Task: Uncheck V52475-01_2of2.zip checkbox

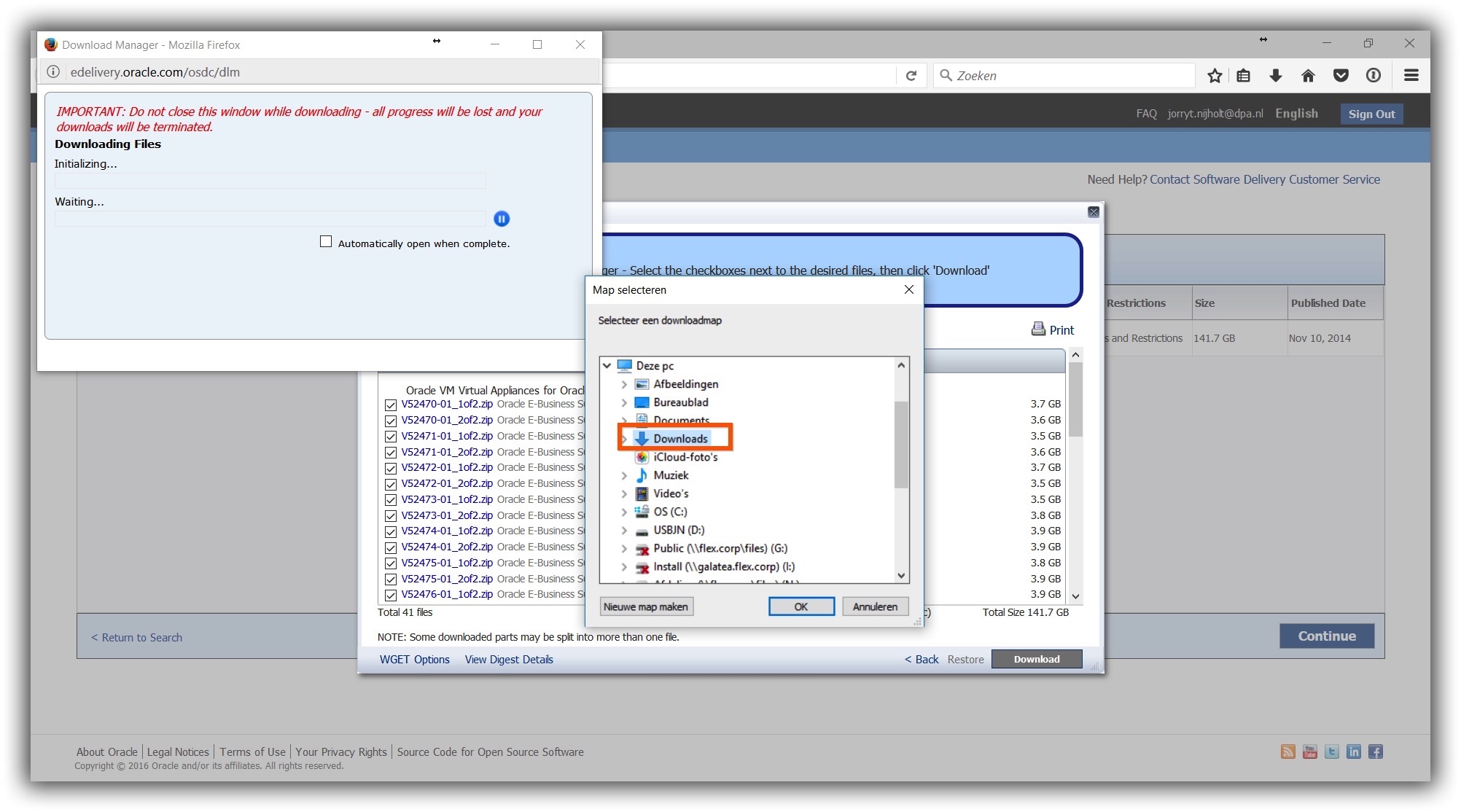Action: 391,579
